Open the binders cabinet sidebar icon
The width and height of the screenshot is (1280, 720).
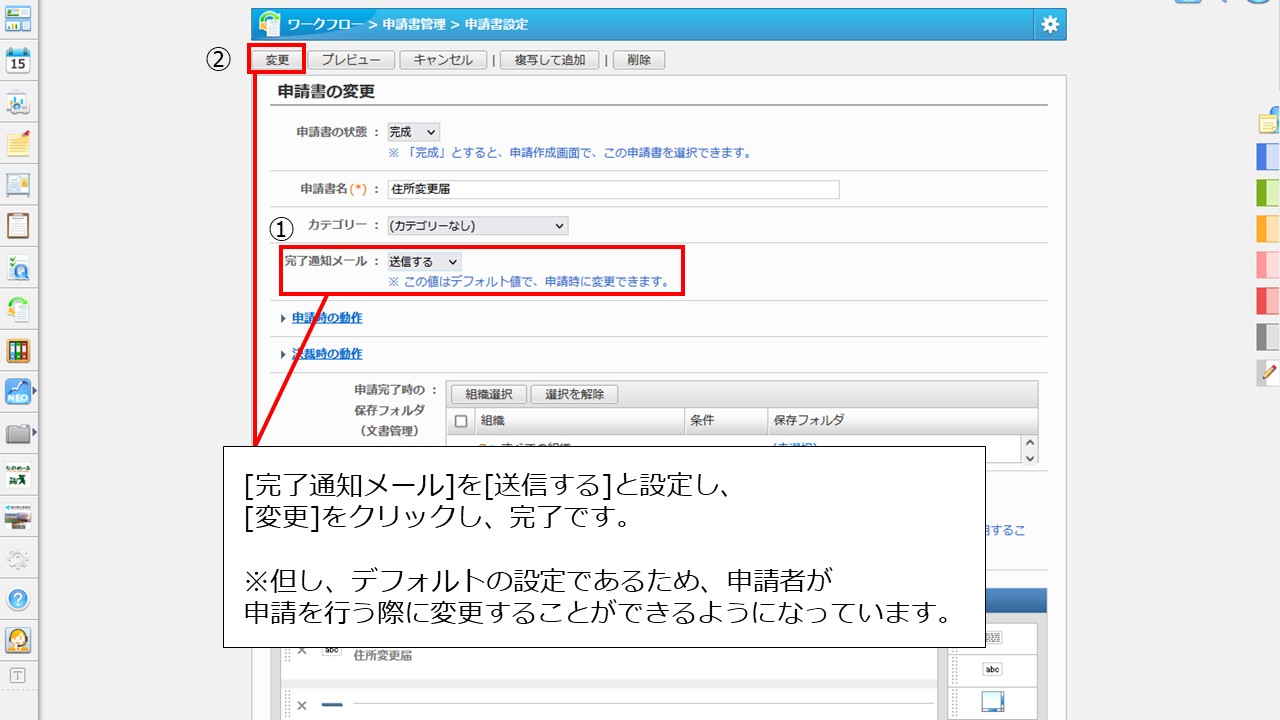pyautogui.click(x=18, y=351)
